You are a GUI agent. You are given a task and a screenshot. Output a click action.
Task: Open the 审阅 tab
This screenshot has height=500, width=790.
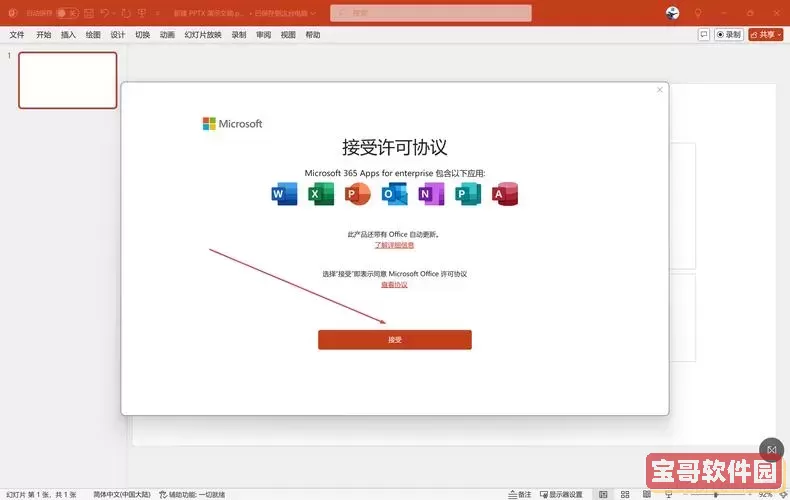pyautogui.click(x=264, y=34)
